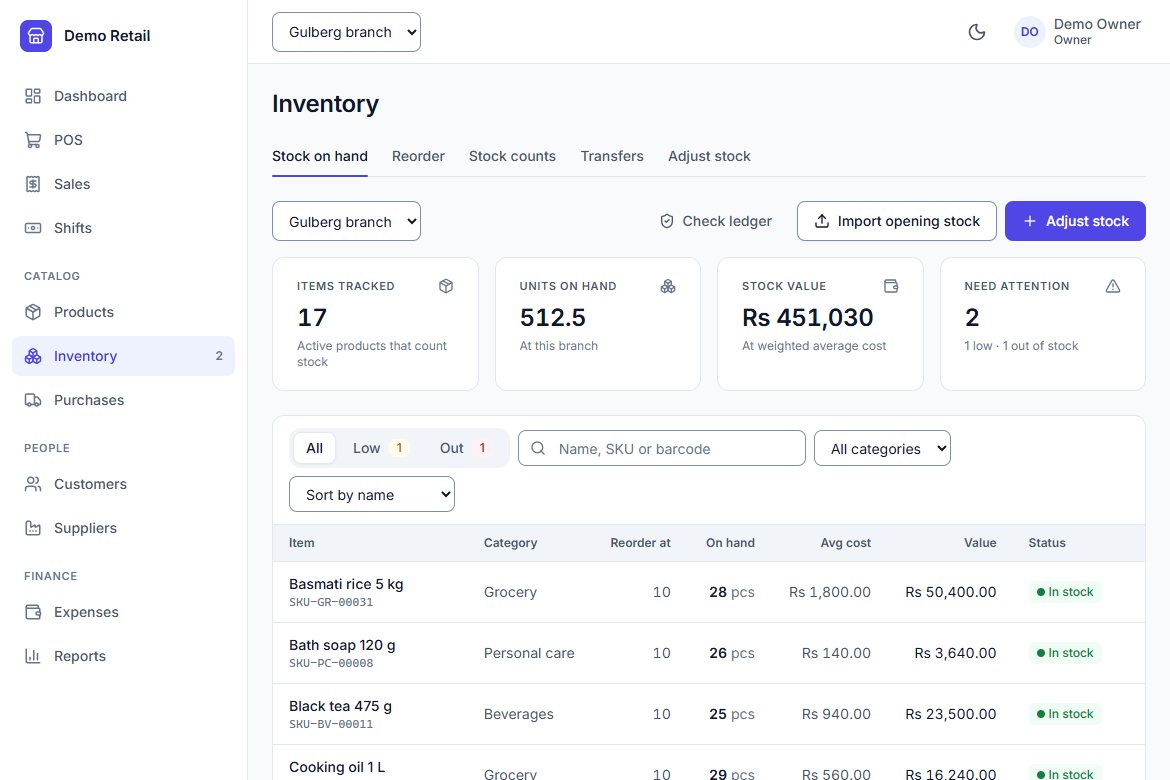Open Shifts from the sidebar

click(x=123, y=228)
